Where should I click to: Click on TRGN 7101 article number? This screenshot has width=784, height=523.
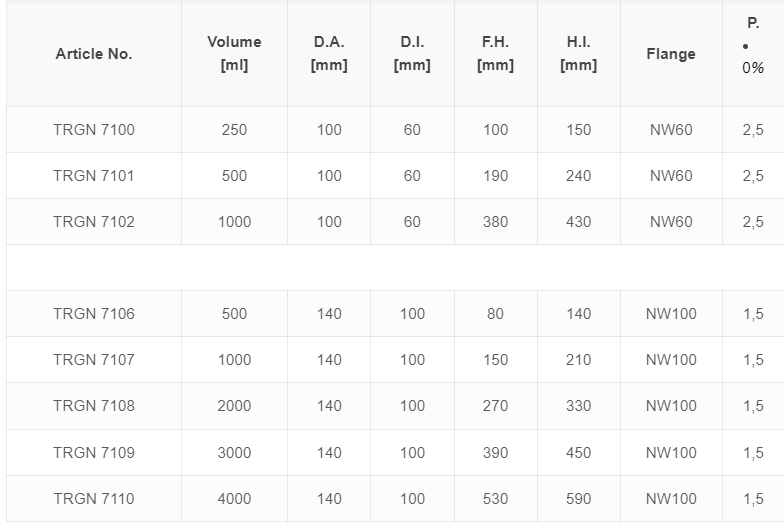click(x=94, y=176)
